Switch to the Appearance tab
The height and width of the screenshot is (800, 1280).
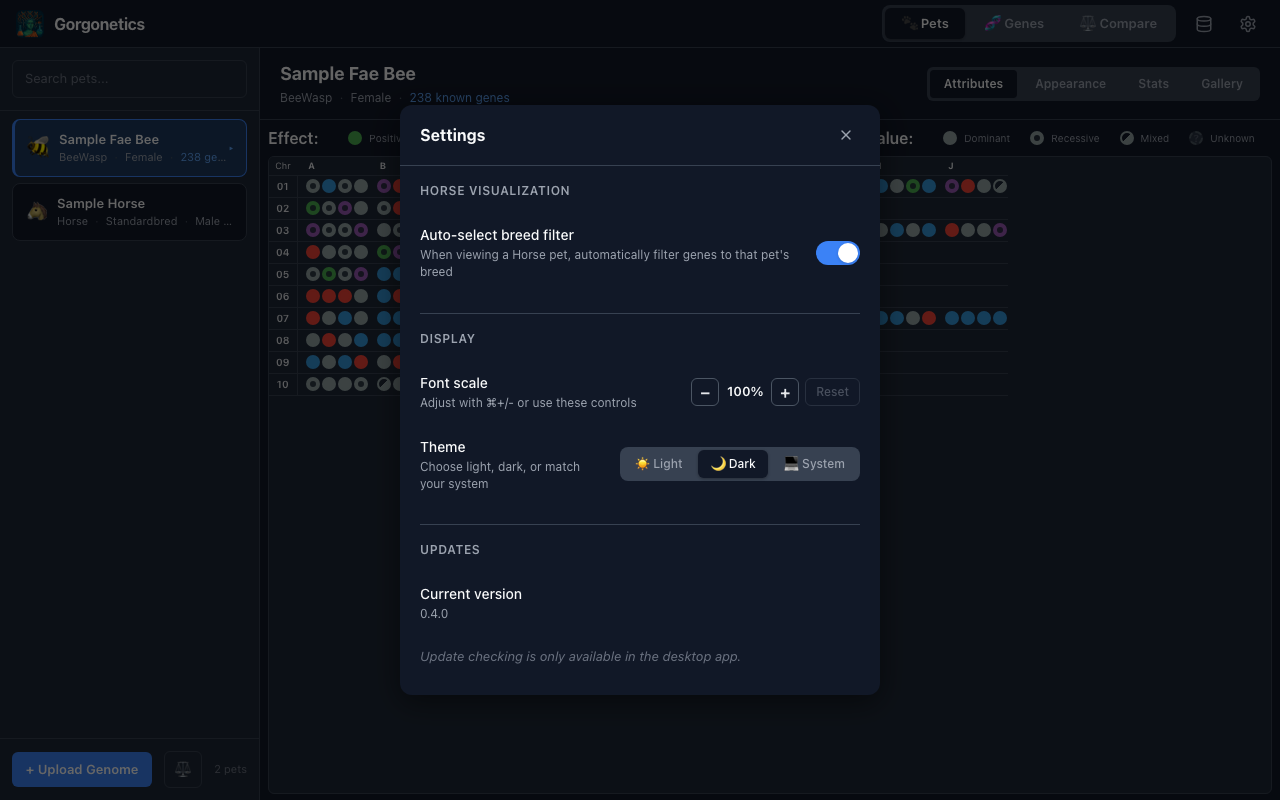pos(1070,84)
